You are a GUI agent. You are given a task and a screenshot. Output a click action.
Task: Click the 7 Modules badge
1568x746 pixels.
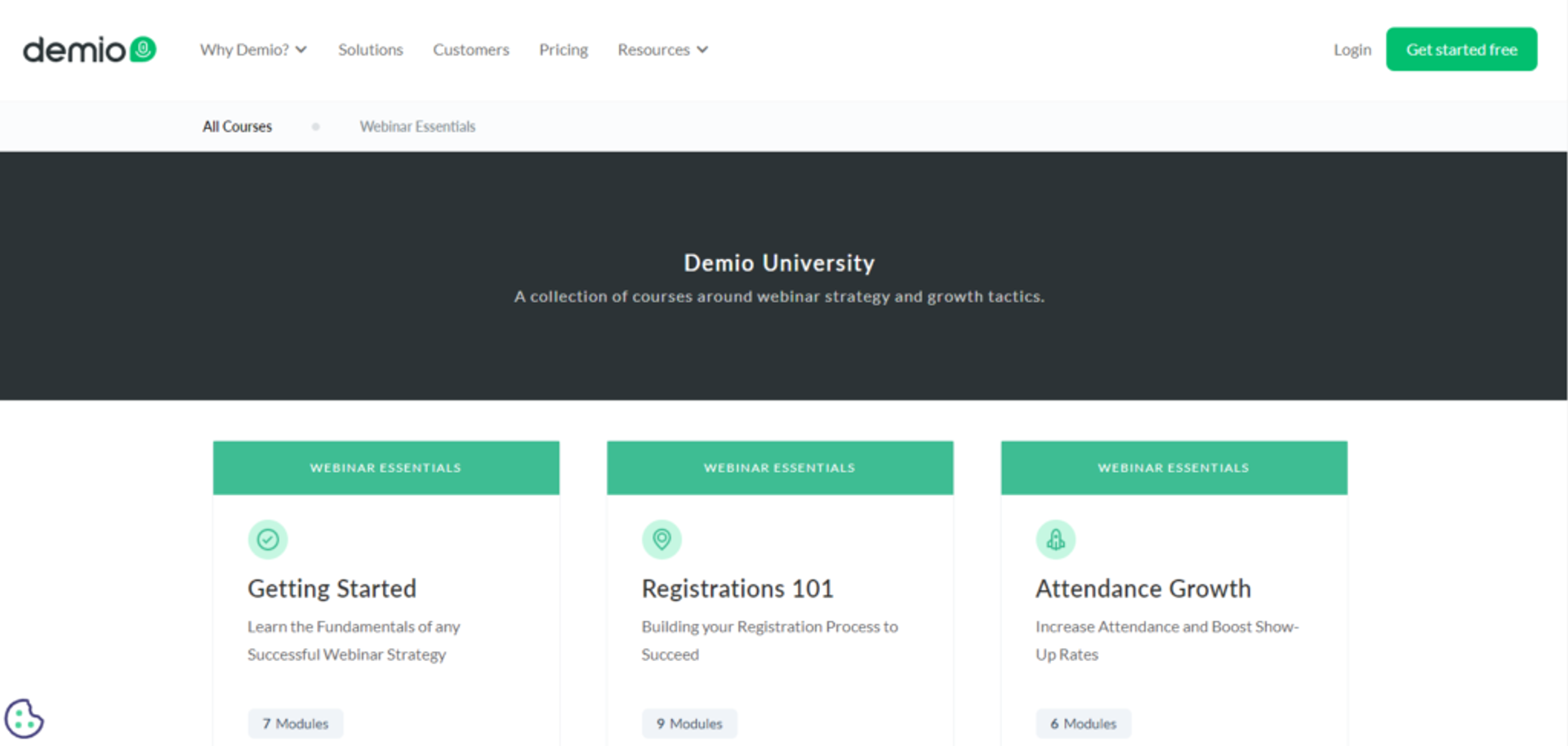pyautogui.click(x=296, y=724)
